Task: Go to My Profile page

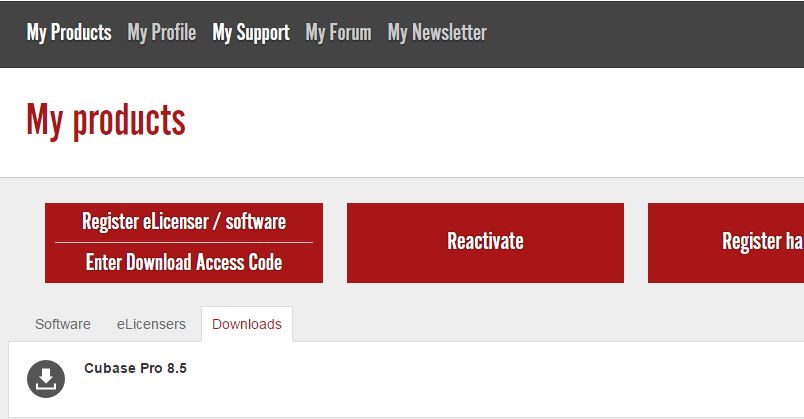Action: [x=162, y=33]
